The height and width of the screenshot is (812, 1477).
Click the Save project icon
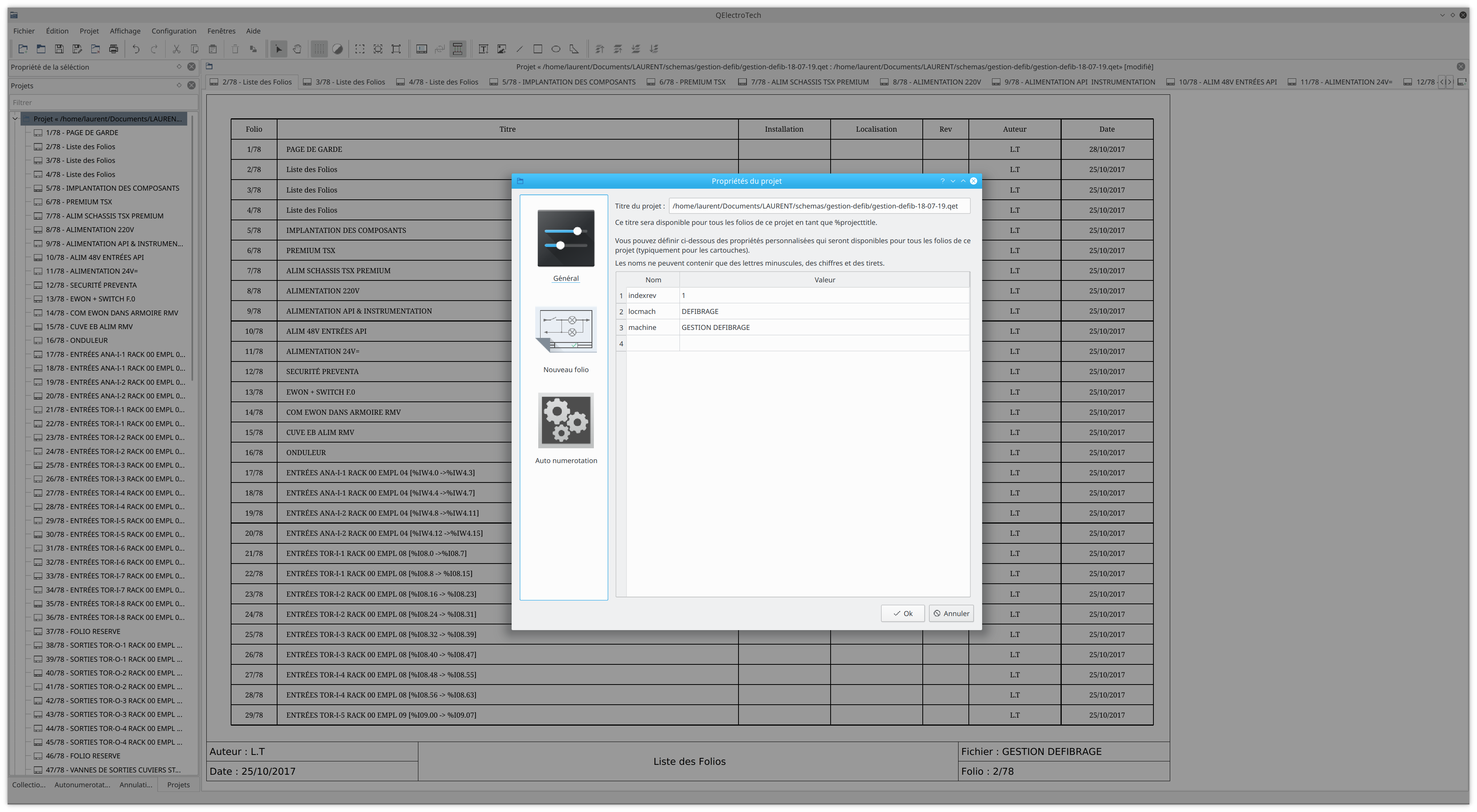click(59, 49)
